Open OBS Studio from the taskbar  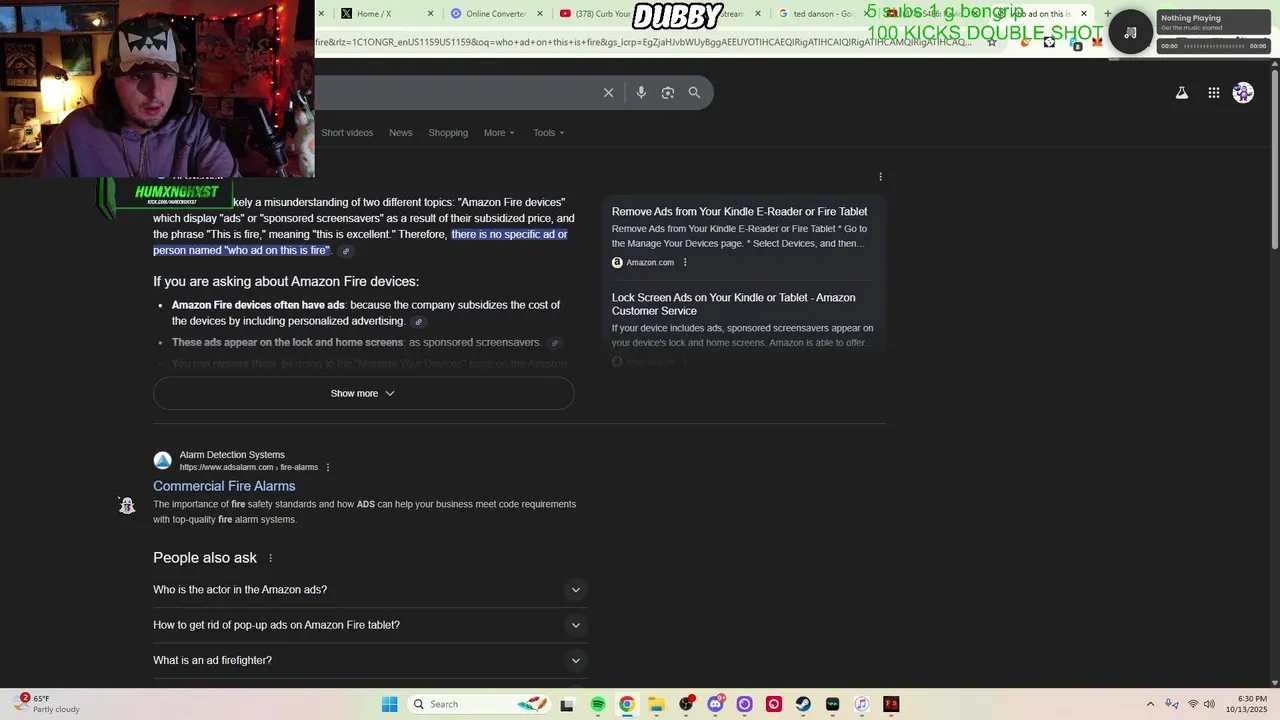point(686,704)
